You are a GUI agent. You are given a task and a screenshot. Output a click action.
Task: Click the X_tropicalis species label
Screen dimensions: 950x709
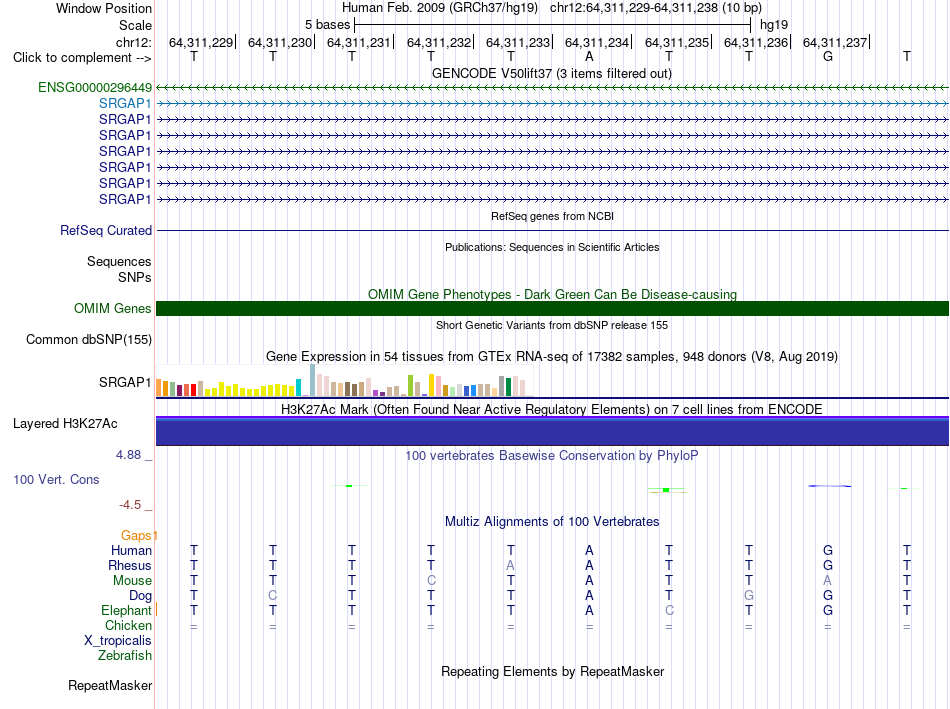(x=118, y=641)
